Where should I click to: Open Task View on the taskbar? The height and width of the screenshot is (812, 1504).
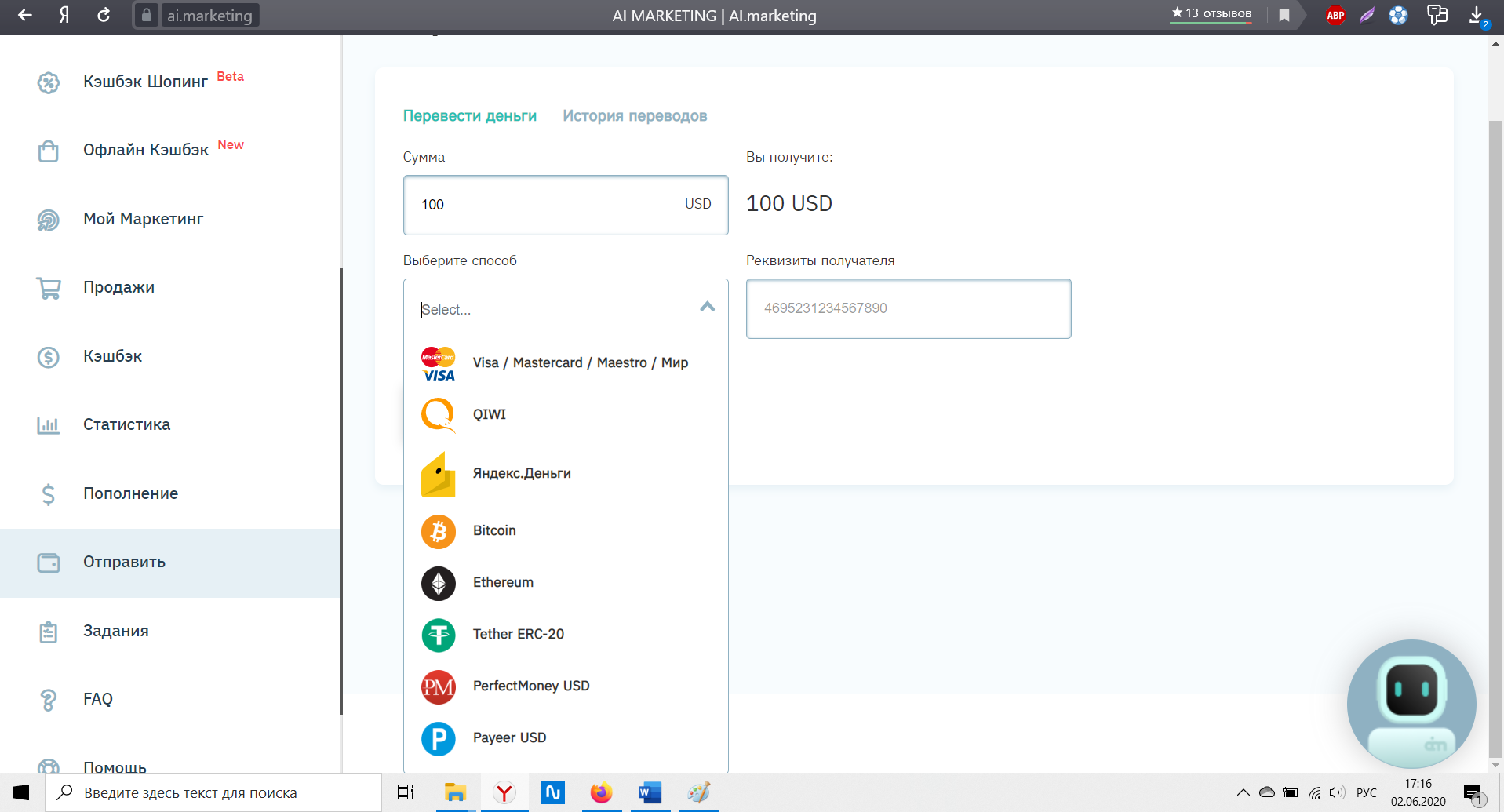click(406, 792)
